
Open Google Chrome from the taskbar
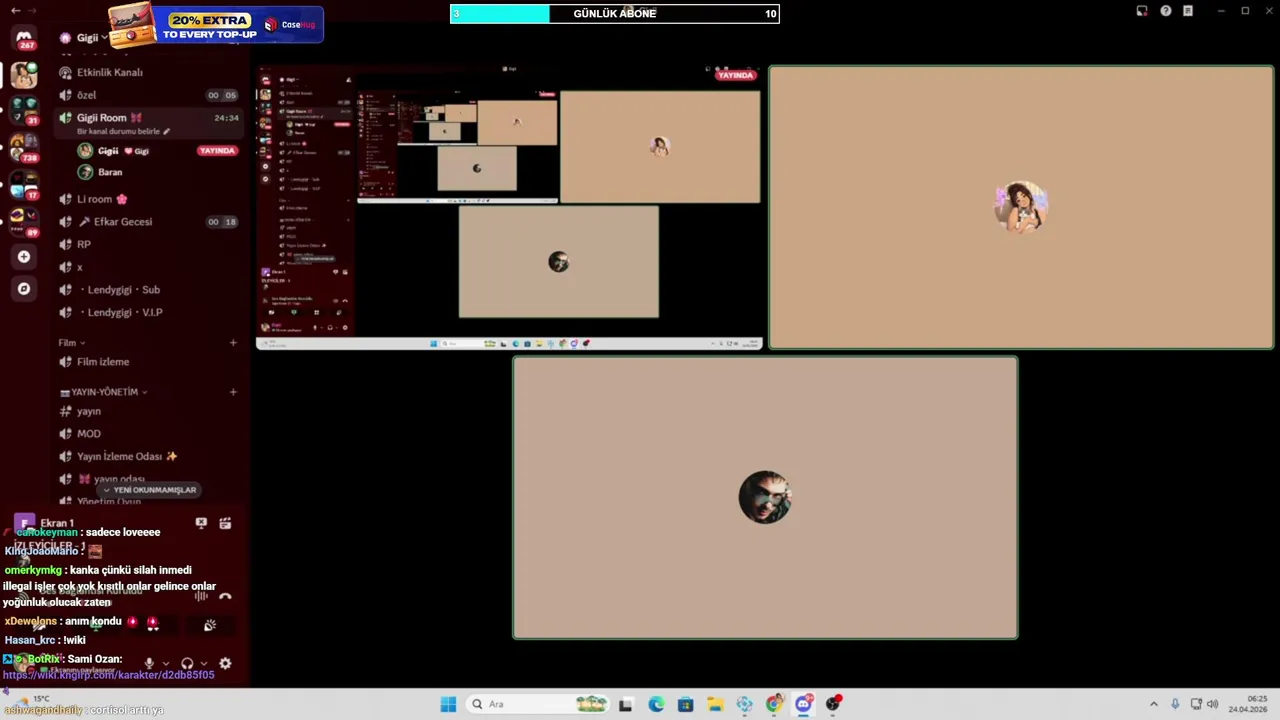[774, 704]
